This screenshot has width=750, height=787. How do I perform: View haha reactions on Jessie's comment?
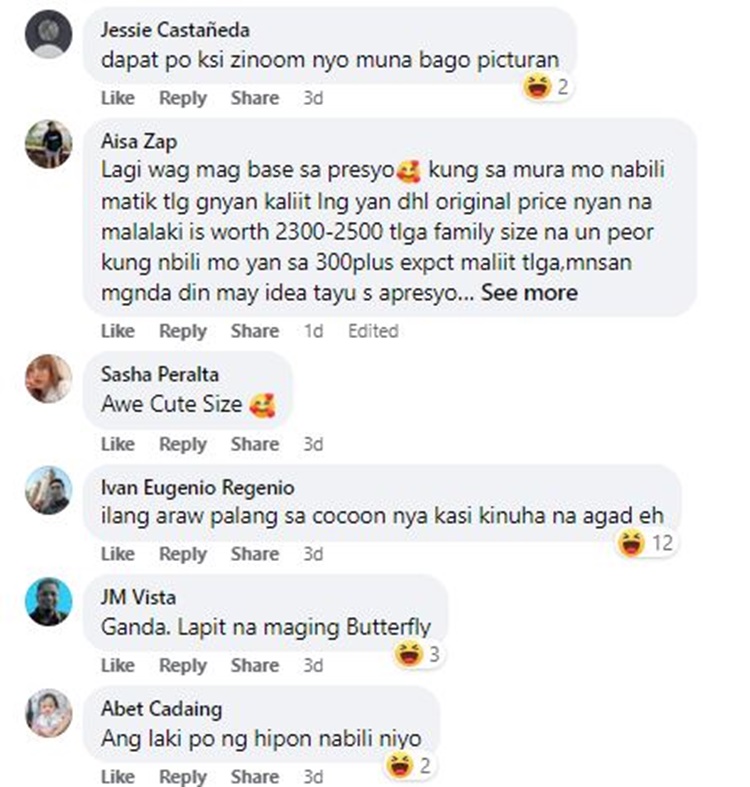pyautogui.click(x=546, y=87)
